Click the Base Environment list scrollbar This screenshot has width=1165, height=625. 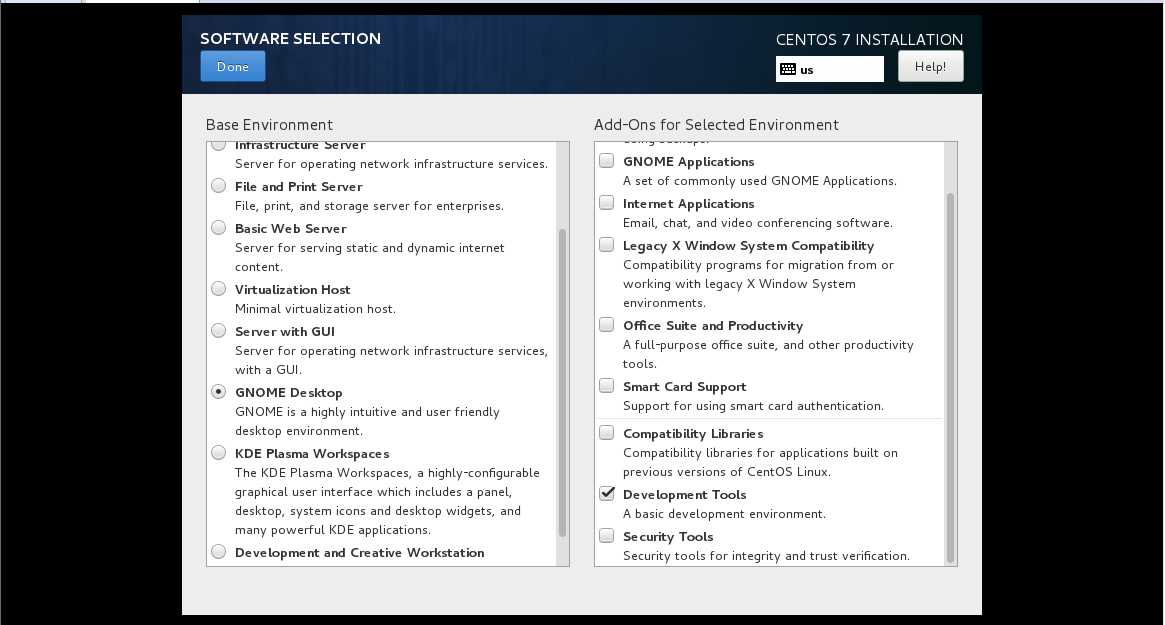pos(562,382)
